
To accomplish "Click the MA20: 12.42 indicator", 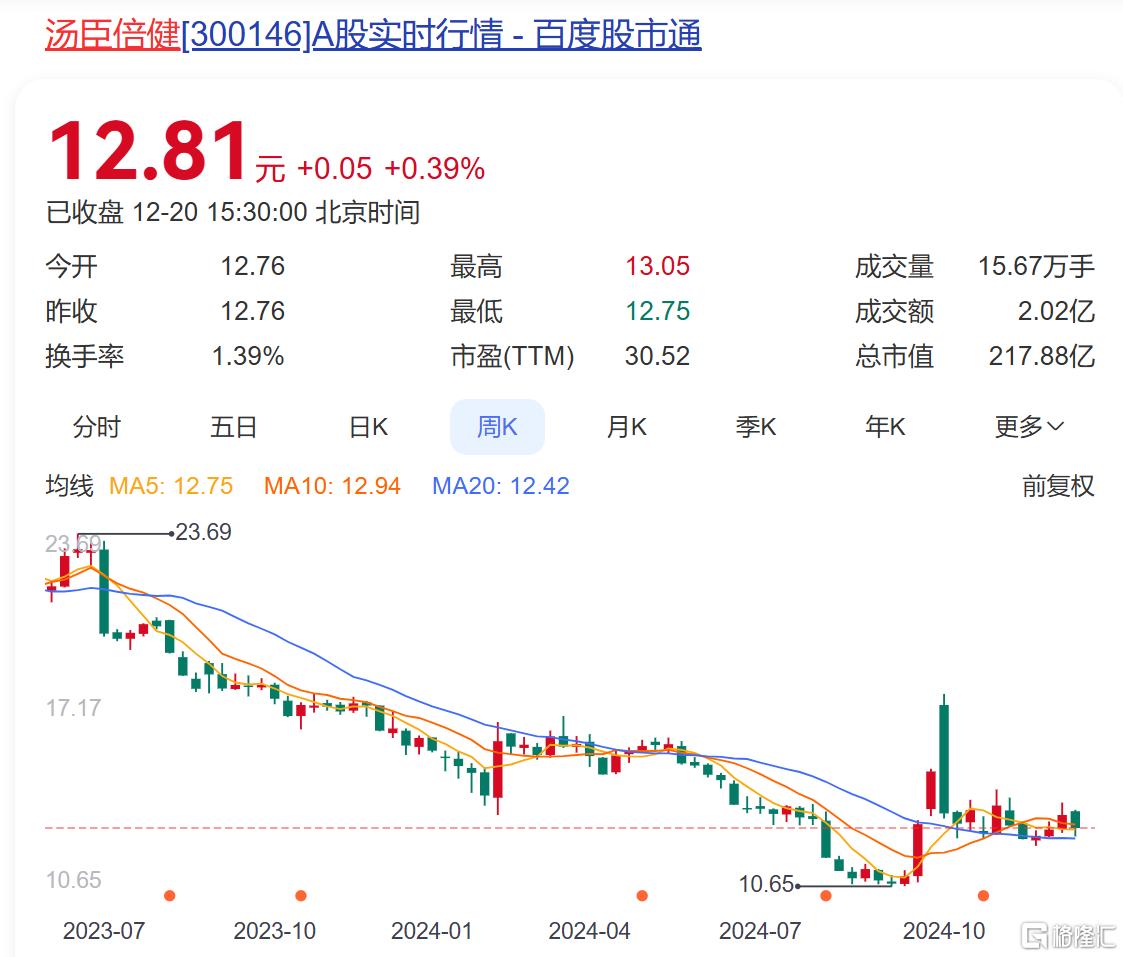I will 501,486.
